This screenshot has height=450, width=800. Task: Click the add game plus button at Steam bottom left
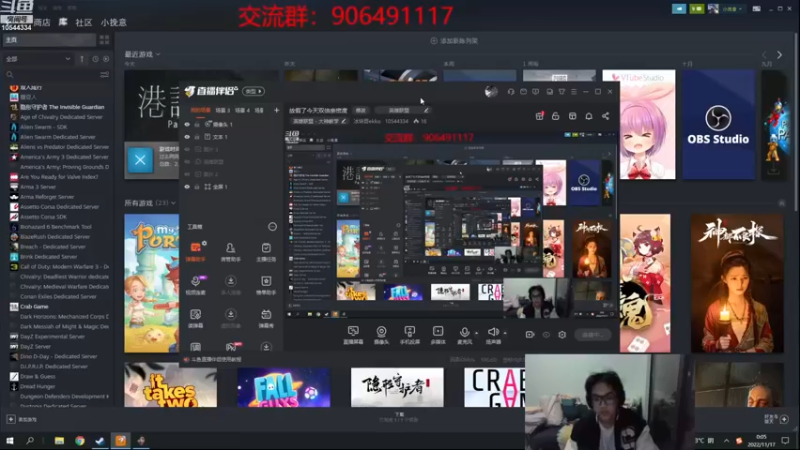(x=11, y=419)
